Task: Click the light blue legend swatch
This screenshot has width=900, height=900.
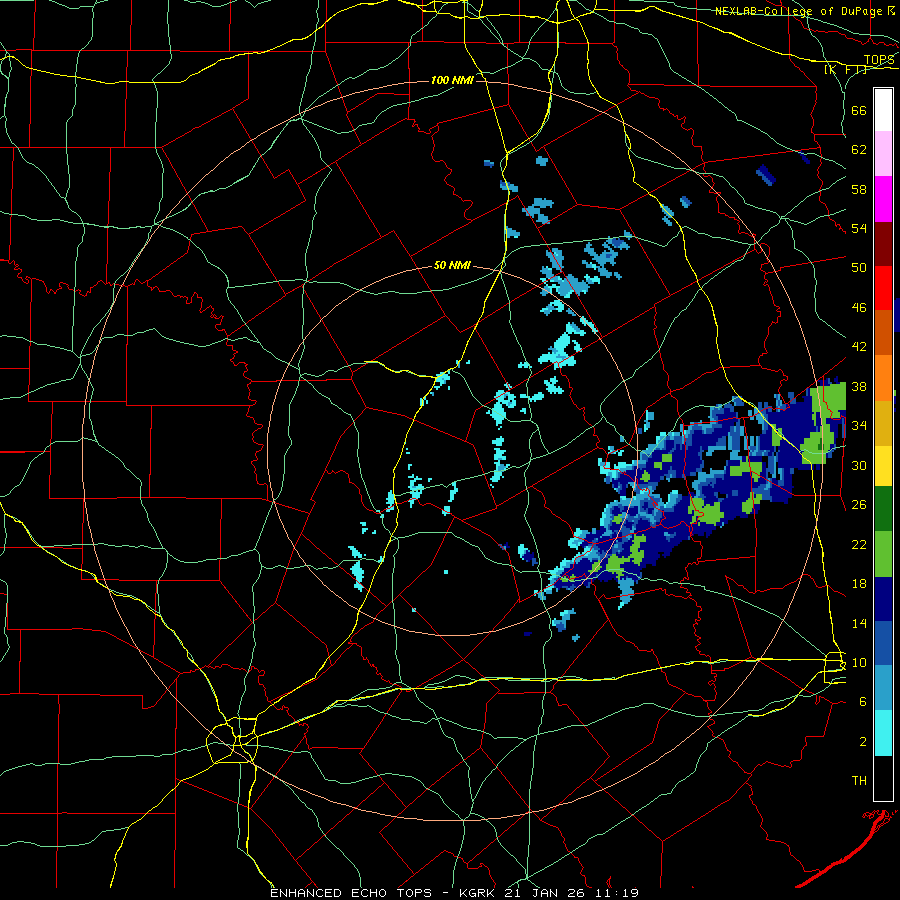Action: tap(883, 688)
